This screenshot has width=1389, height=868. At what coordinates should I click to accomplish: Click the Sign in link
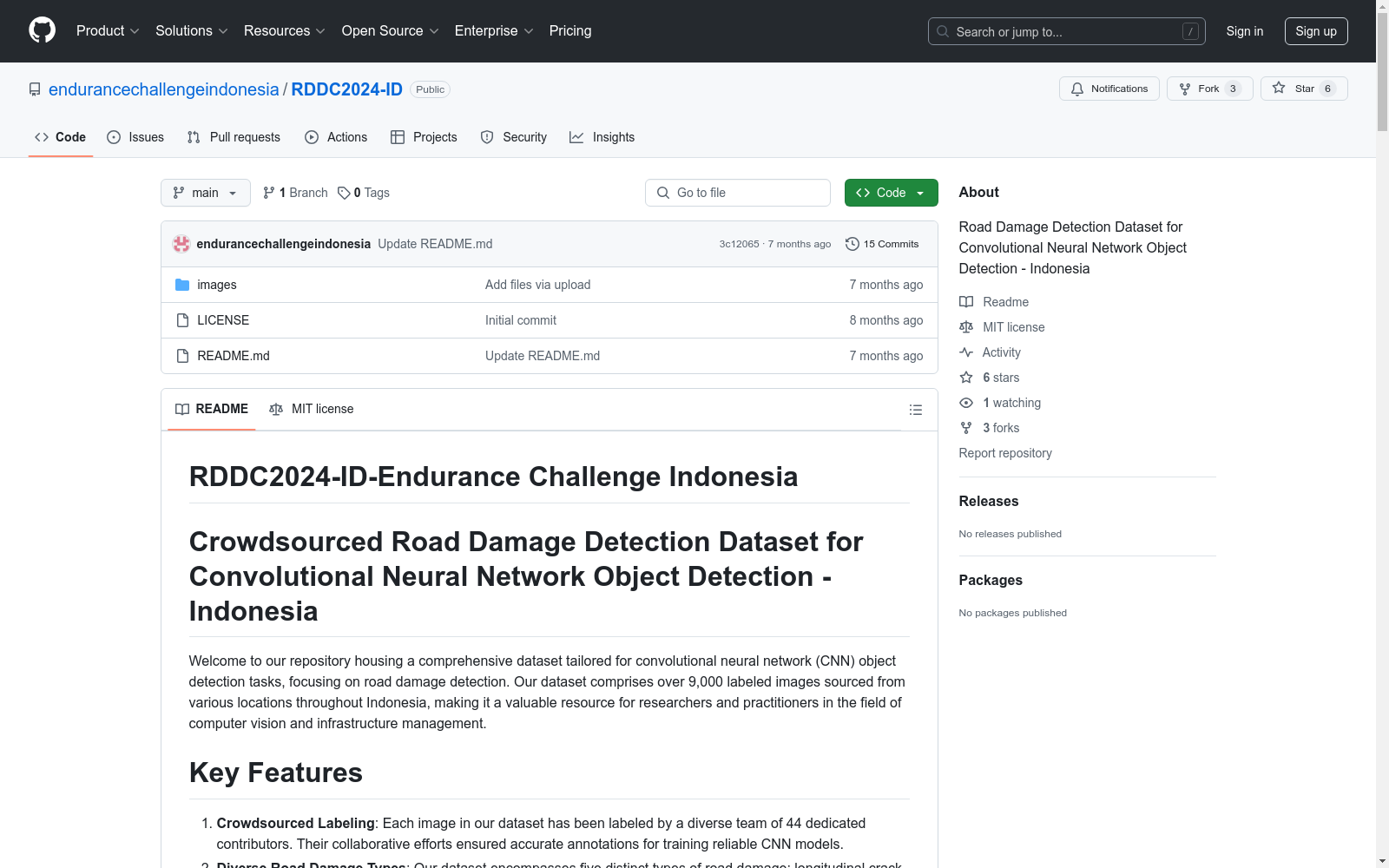click(x=1245, y=31)
